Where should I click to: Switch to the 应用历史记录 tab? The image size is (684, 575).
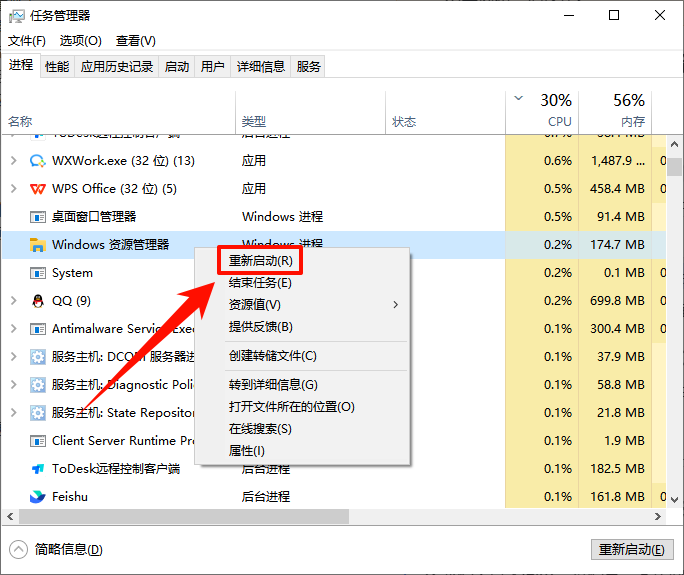116,67
